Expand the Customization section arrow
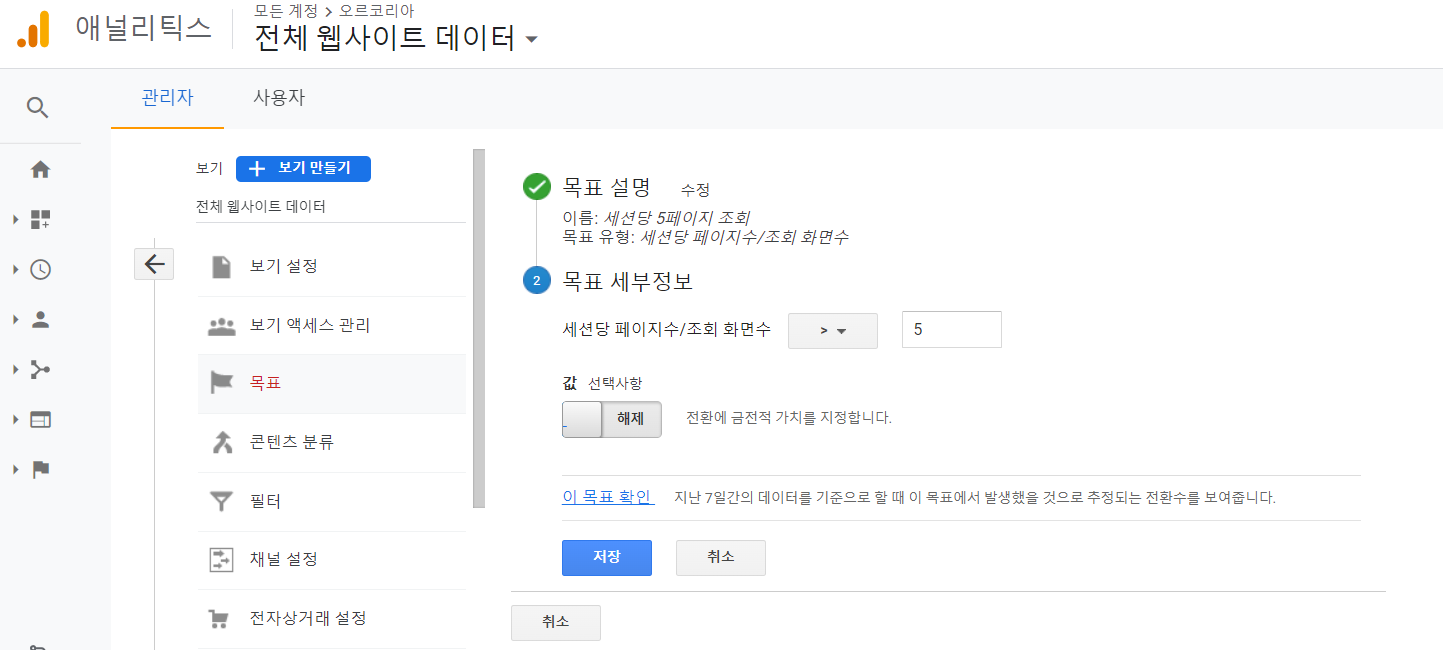1443x653 pixels. click(16, 219)
